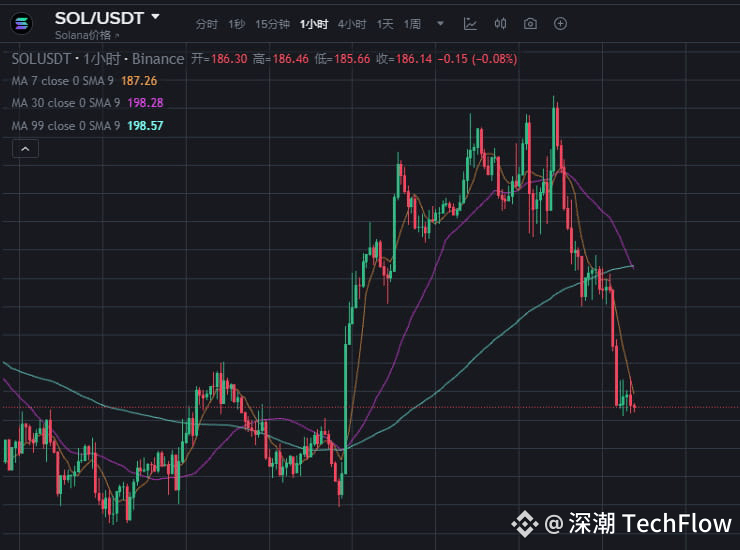Select the 分时 timeframe

click(x=206, y=24)
